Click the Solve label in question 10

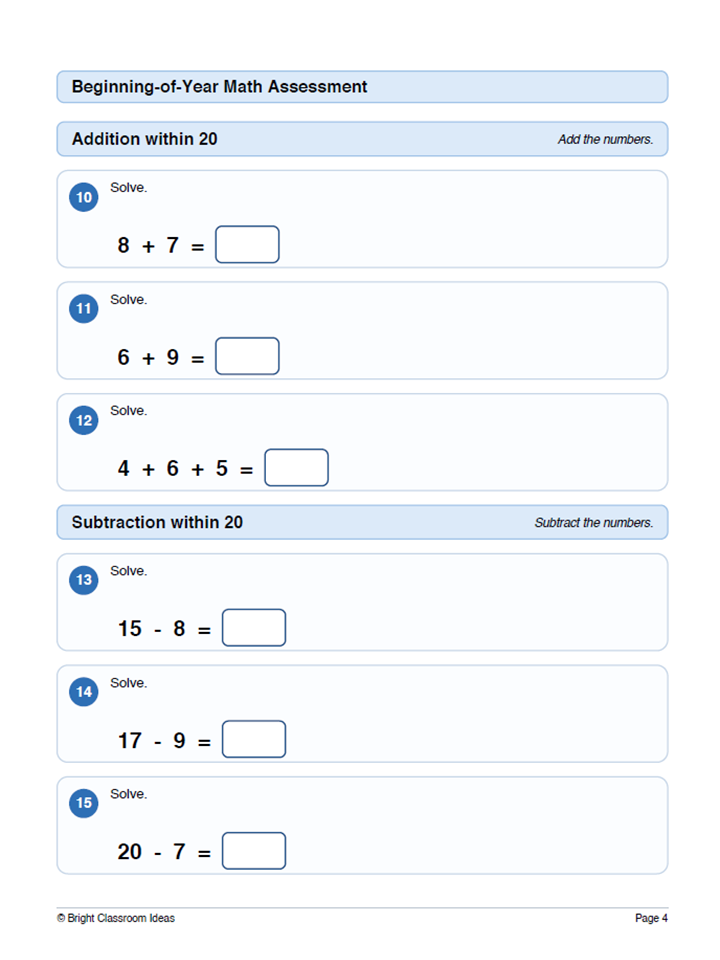coord(129,188)
